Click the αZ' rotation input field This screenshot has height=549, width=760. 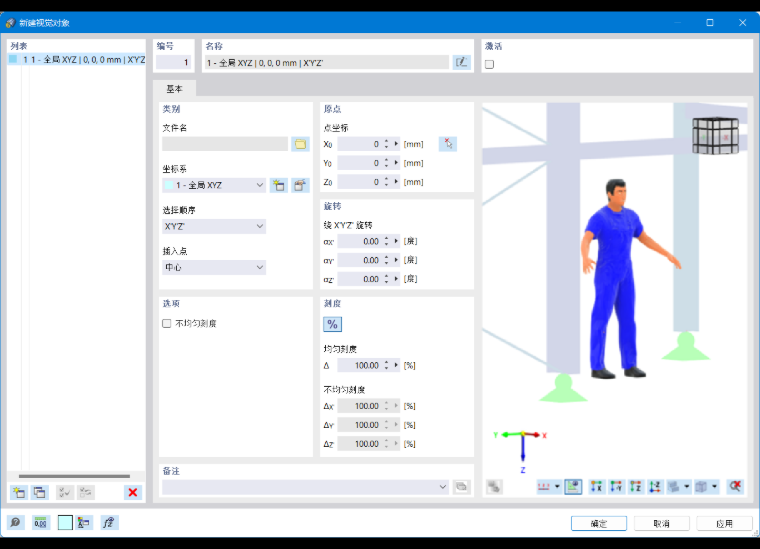tap(359, 279)
